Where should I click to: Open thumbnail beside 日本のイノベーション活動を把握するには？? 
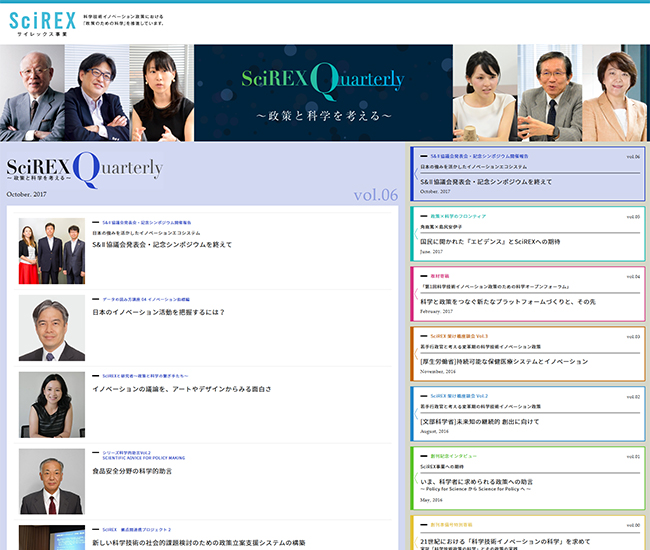52,328
